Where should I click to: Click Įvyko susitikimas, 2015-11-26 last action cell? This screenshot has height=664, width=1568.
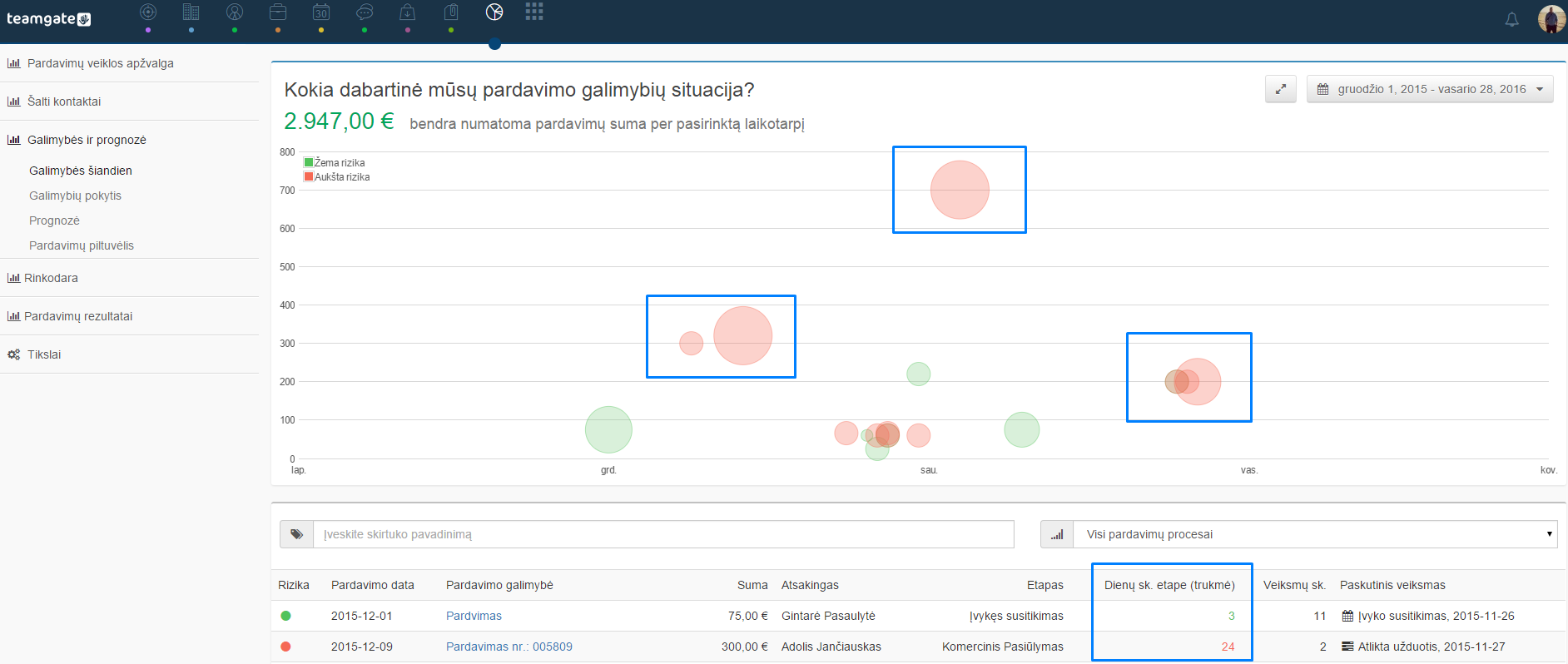click(x=1428, y=616)
